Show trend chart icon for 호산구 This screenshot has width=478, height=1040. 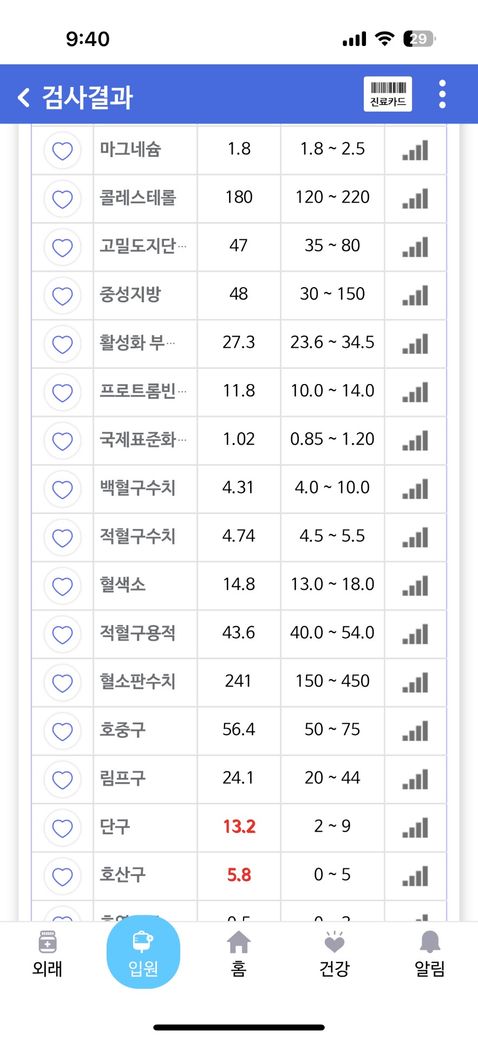click(x=415, y=876)
